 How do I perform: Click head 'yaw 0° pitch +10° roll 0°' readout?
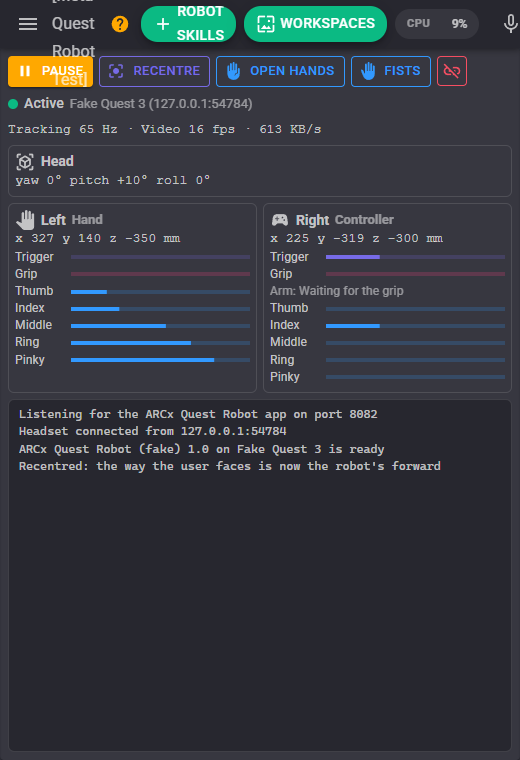click(x=113, y=180)
